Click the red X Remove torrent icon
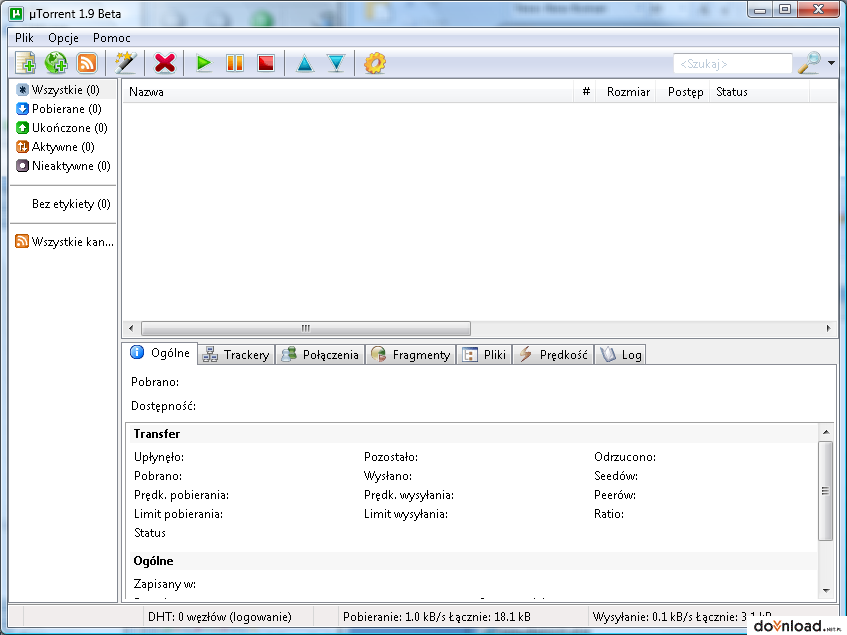Viewport: 847px width, 635px height. [x=165, y=63]
